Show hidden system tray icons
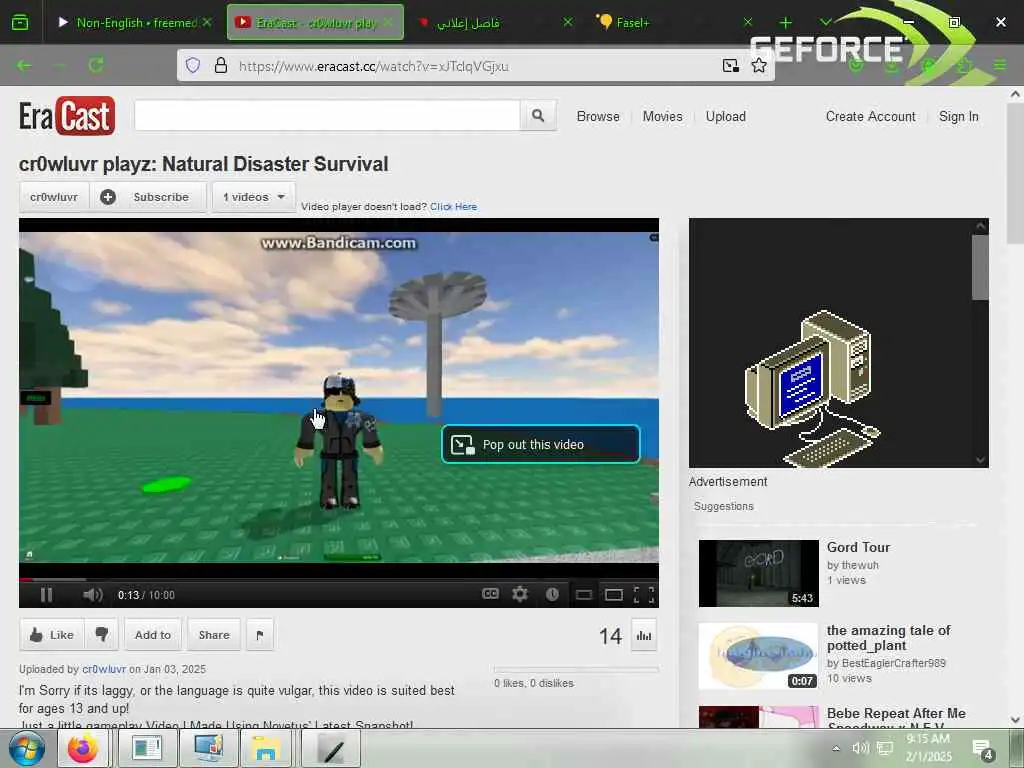1024x768 pixels. point(836,749)
